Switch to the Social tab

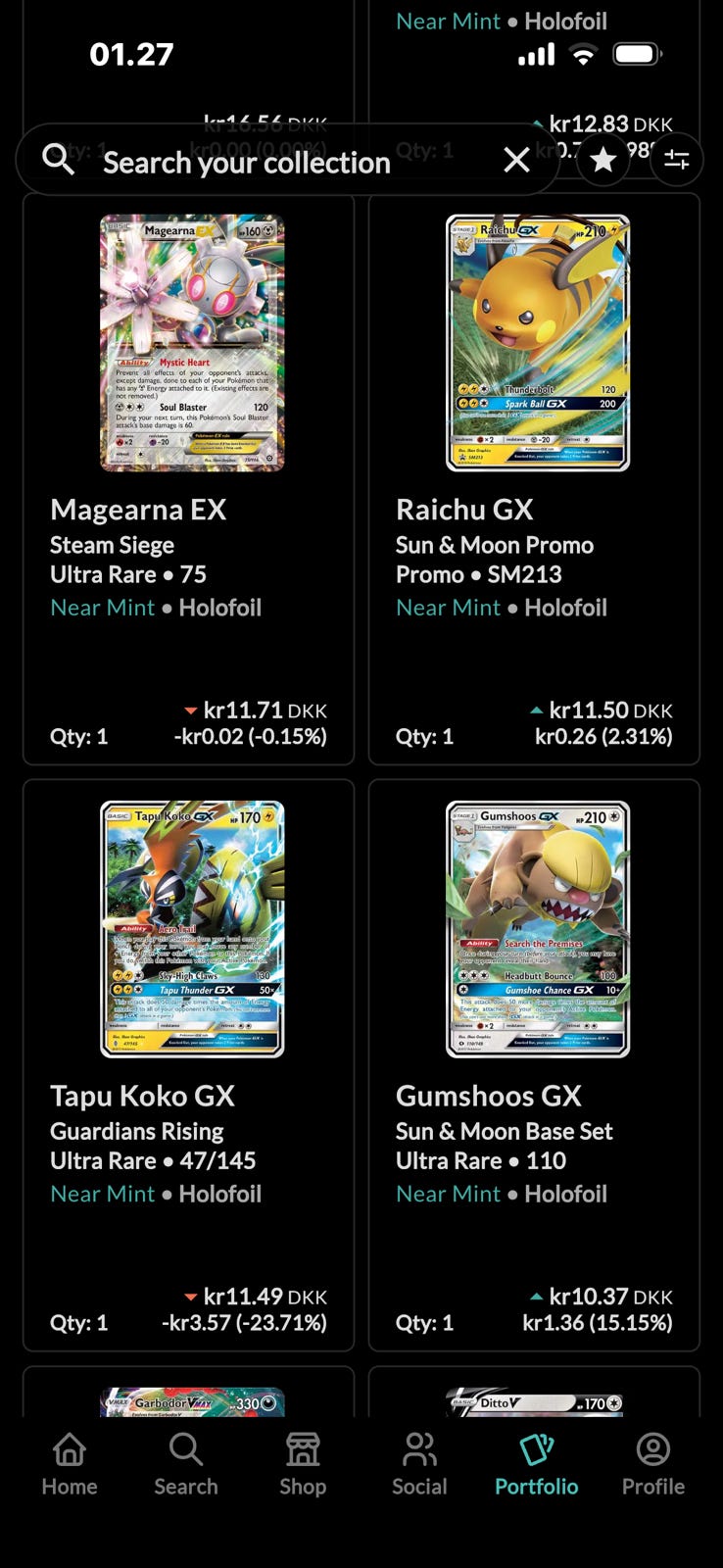pos(419,1465)
